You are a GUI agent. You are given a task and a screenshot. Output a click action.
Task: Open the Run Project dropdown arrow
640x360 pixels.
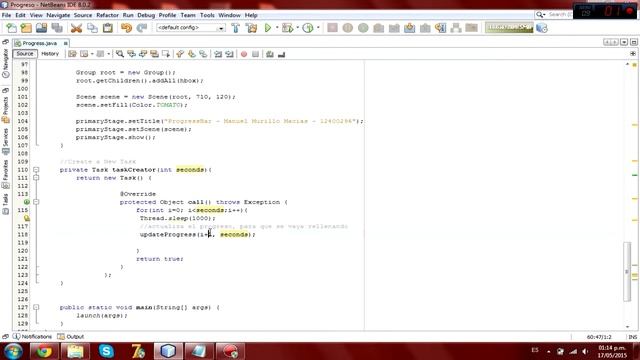coord(277,28)
